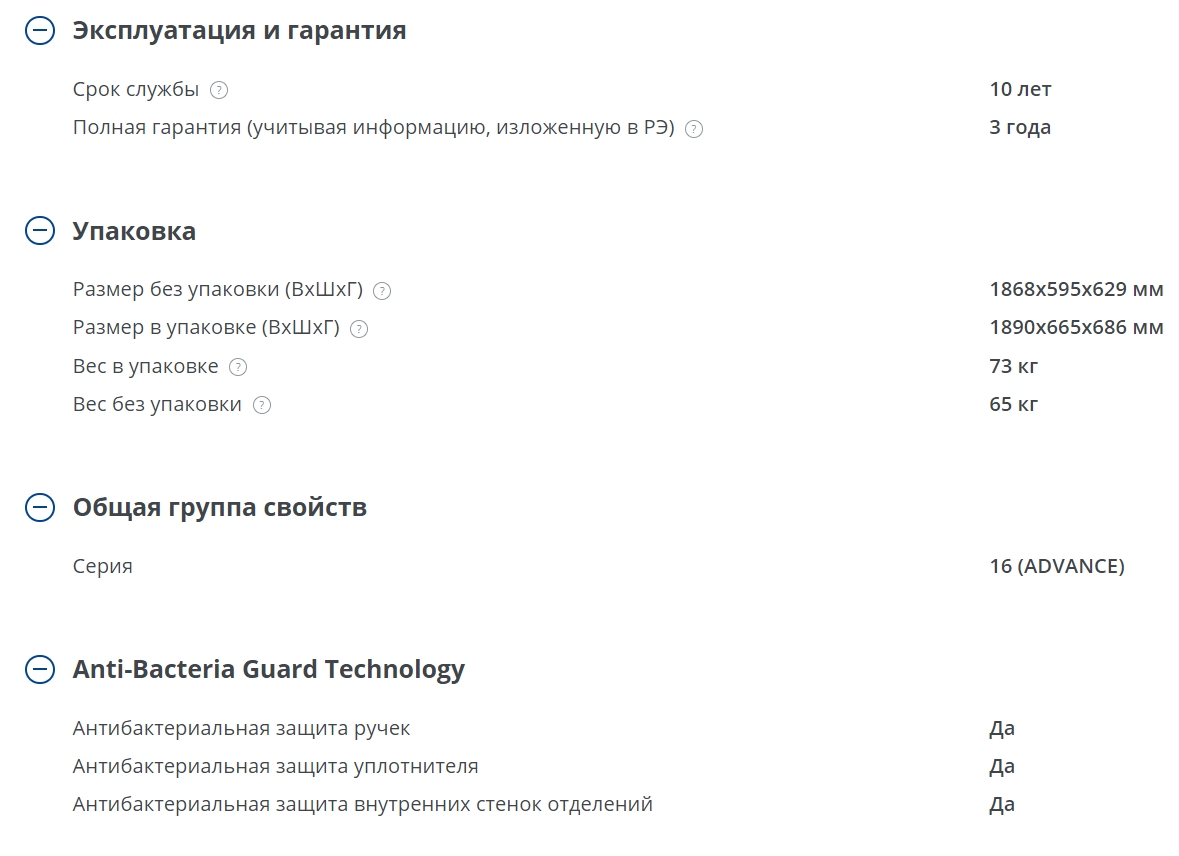Click the 3 года warranty value
Screen dimensions: 1179x856
point(1019,127)
